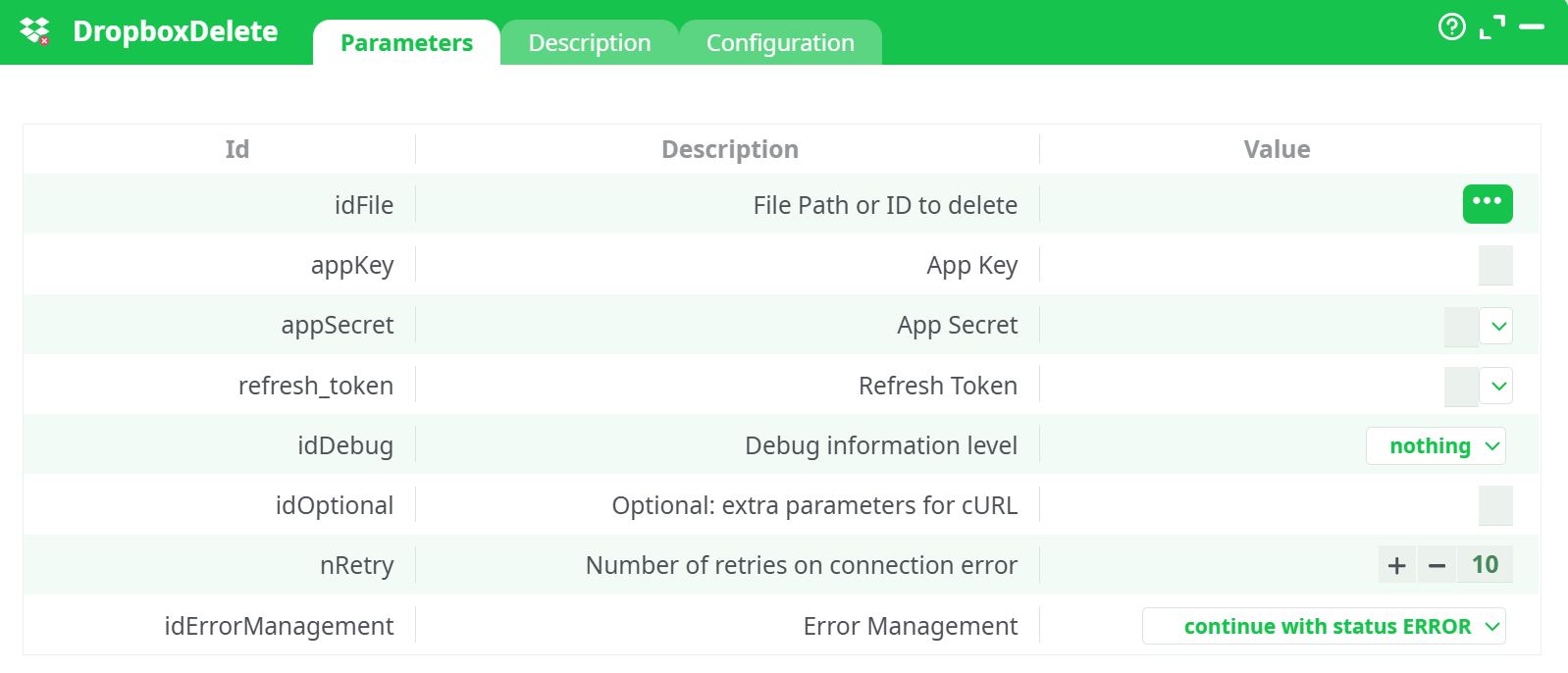Switch to the Description tab
This screenshot has width=1568, height=673.
(x=590, y=43)
